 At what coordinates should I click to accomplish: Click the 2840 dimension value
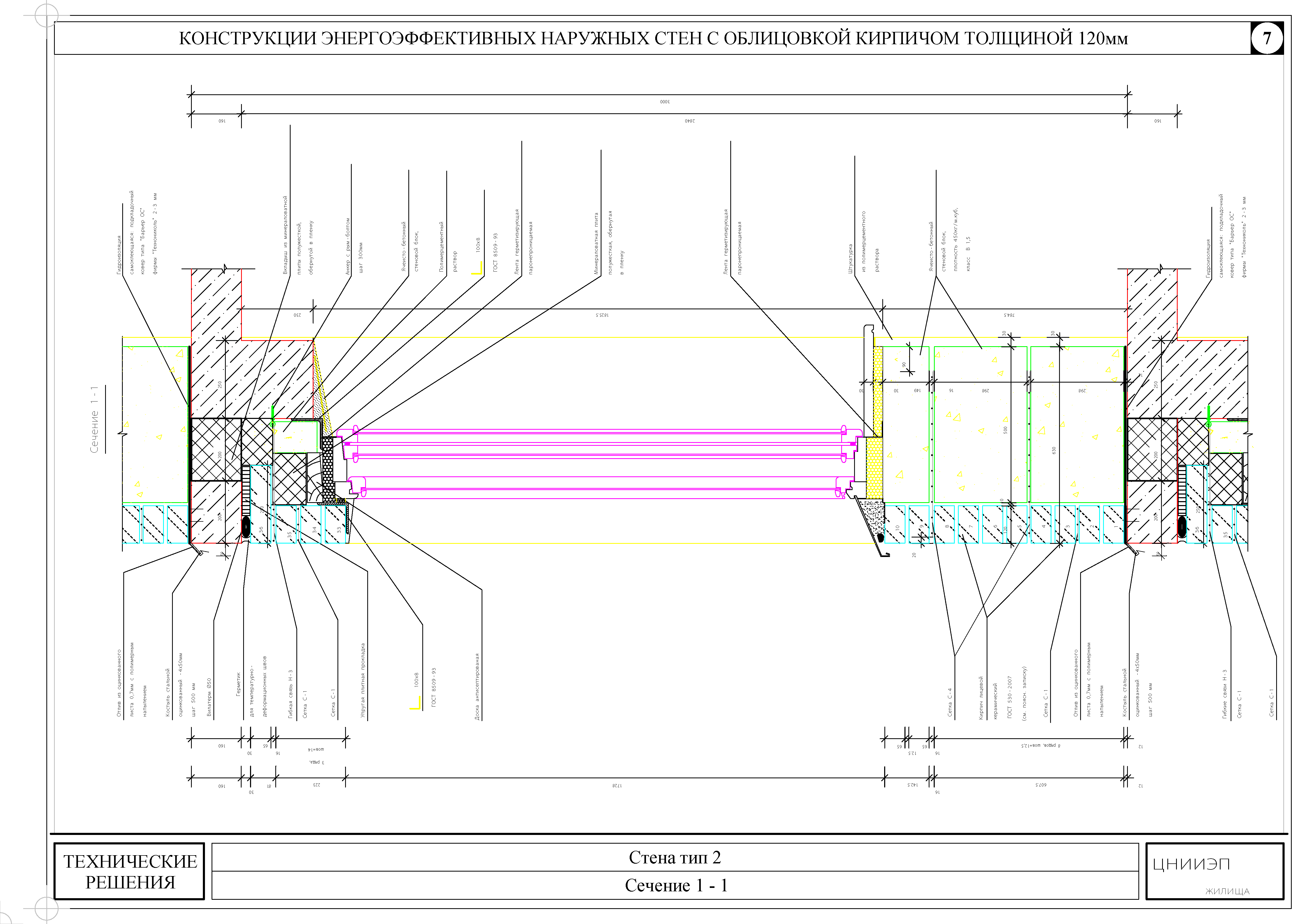(689, 121)
